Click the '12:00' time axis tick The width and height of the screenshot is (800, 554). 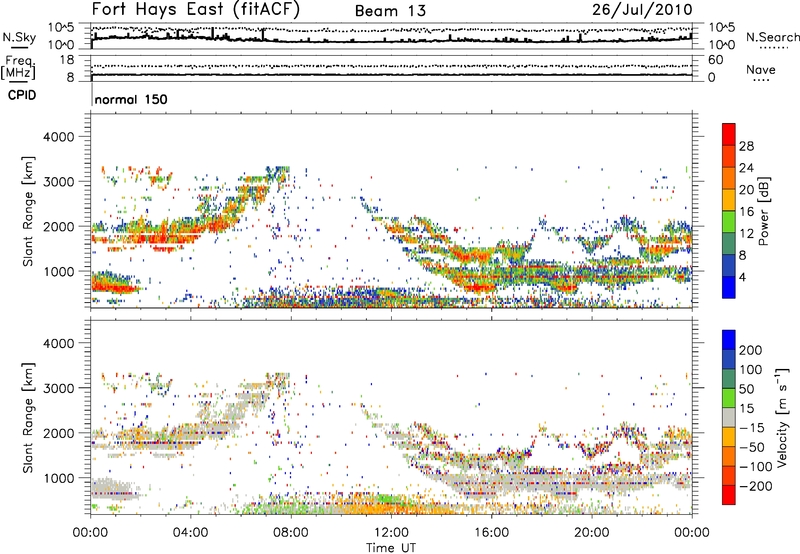click(391, 533)
